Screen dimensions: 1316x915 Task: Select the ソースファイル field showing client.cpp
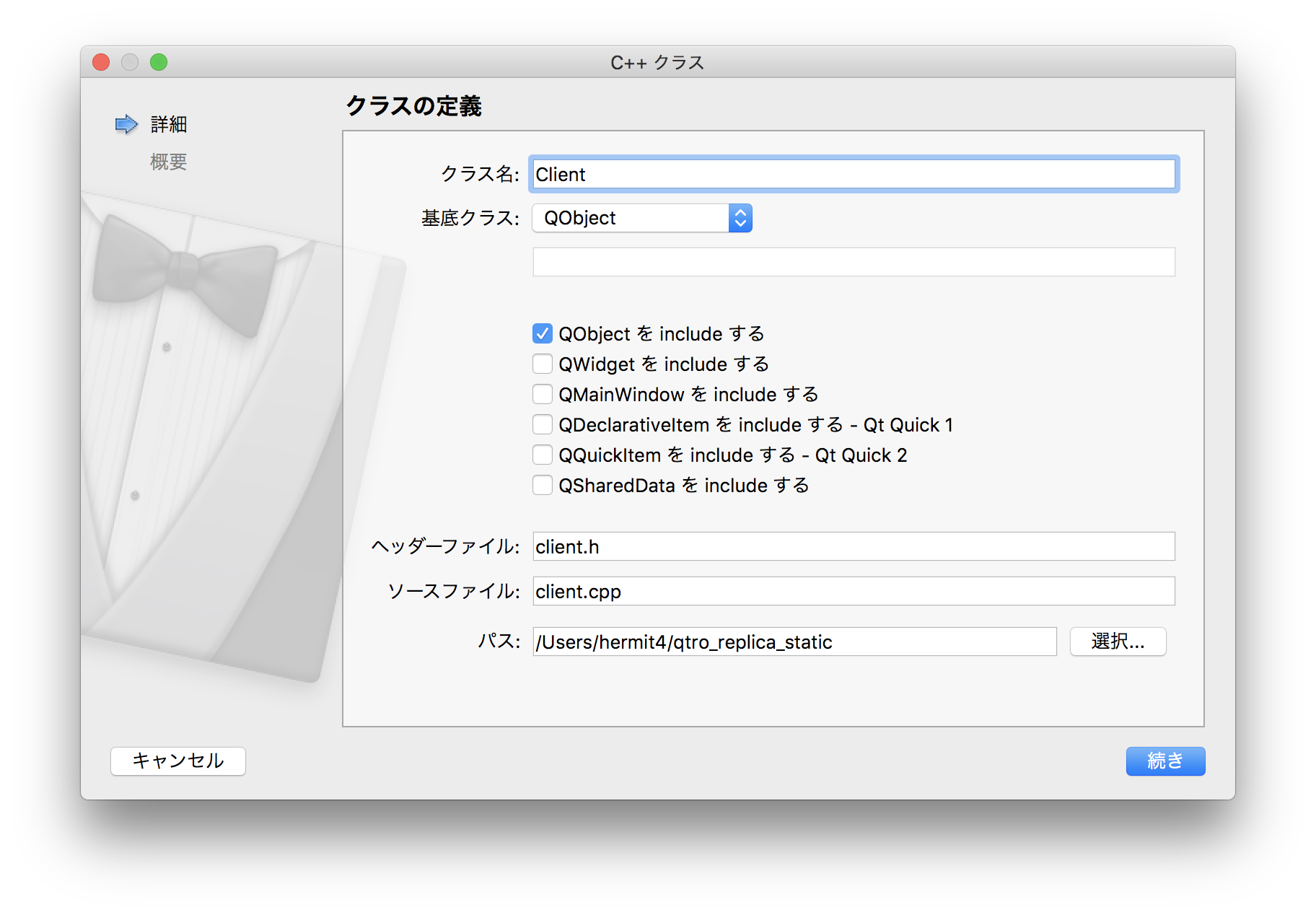click(851, 591)
